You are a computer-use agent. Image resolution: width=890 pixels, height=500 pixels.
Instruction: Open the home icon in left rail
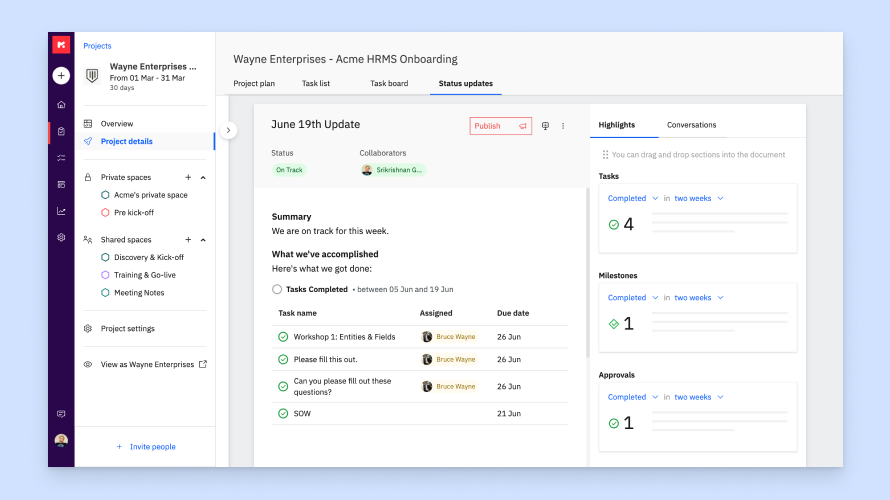coord(61,104)
